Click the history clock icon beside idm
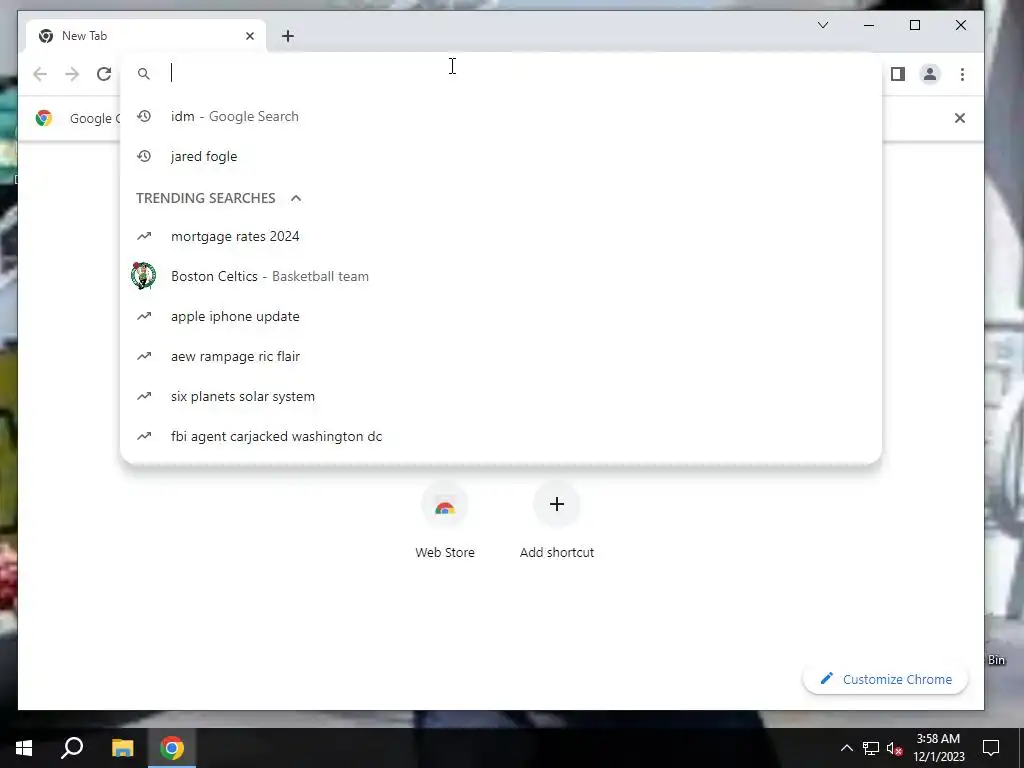This screenshot has height=768, width=1024. (x=144, y=116)
